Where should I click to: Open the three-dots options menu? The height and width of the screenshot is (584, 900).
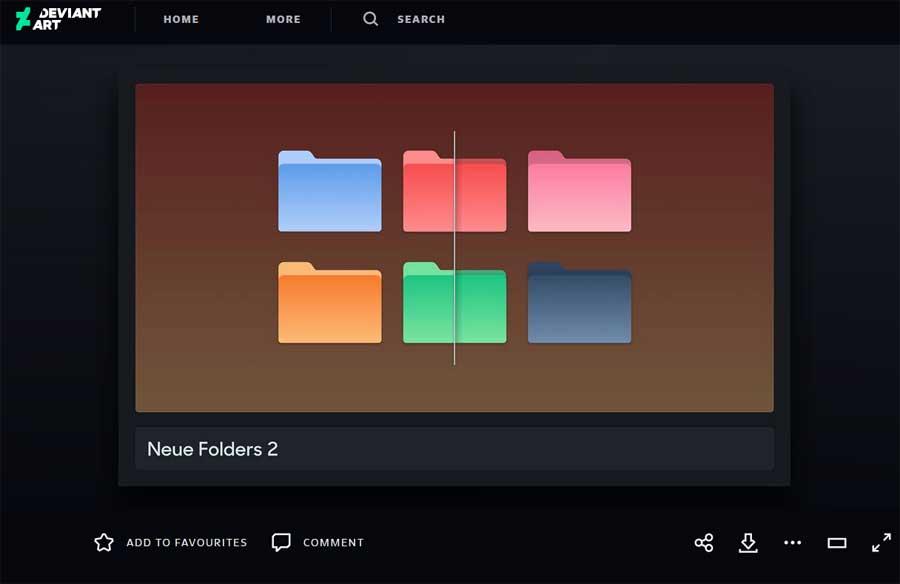[793, 543]
